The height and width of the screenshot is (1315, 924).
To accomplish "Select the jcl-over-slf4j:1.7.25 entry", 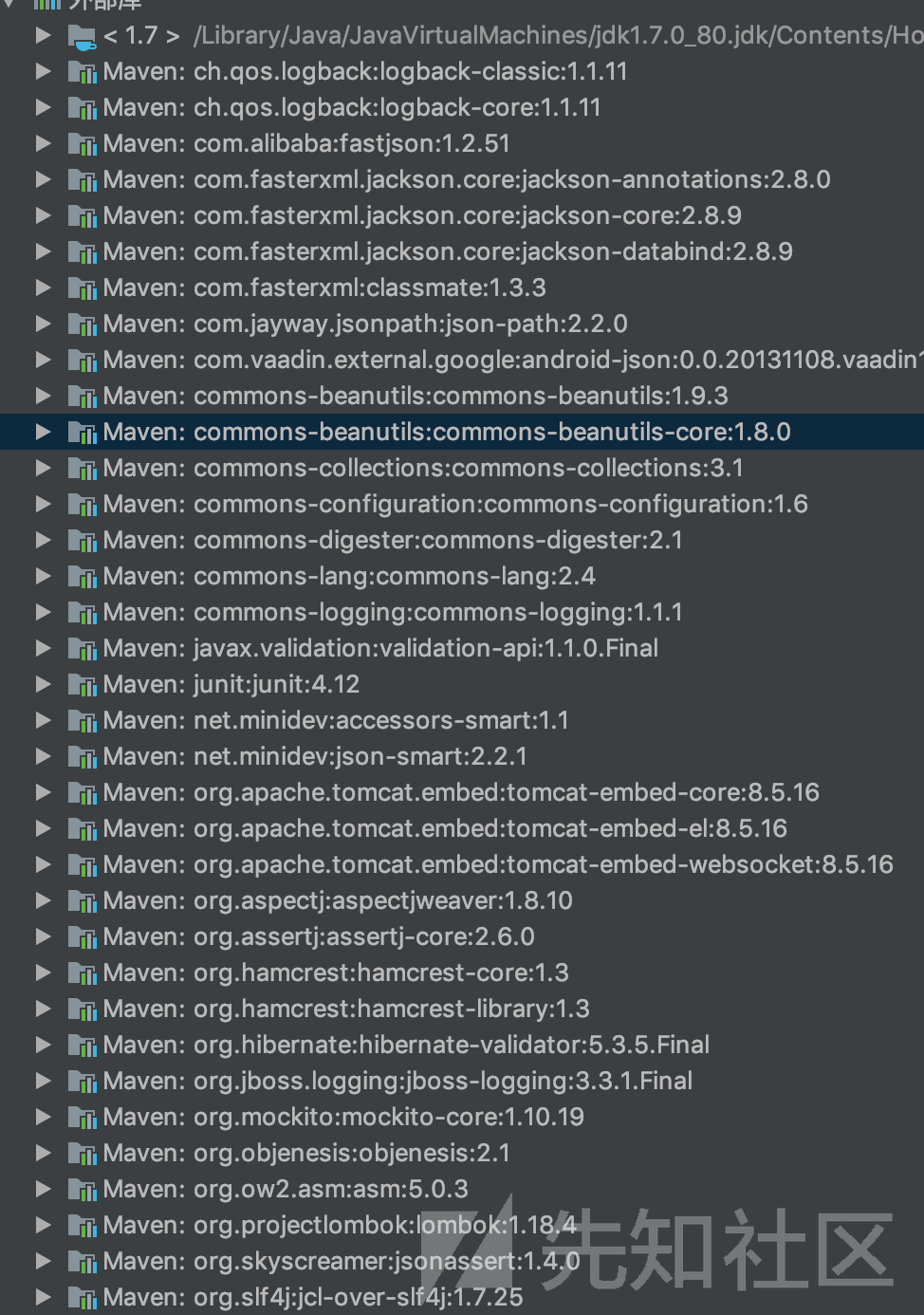I will click(313, 1297).
